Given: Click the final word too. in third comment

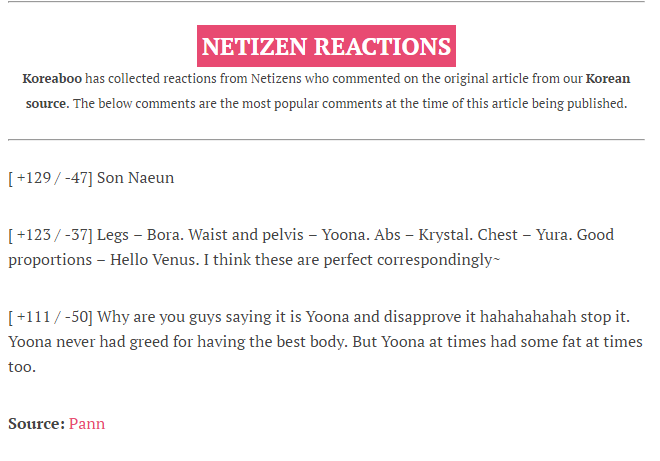Looking at the screenshot, I should (22, 367).
